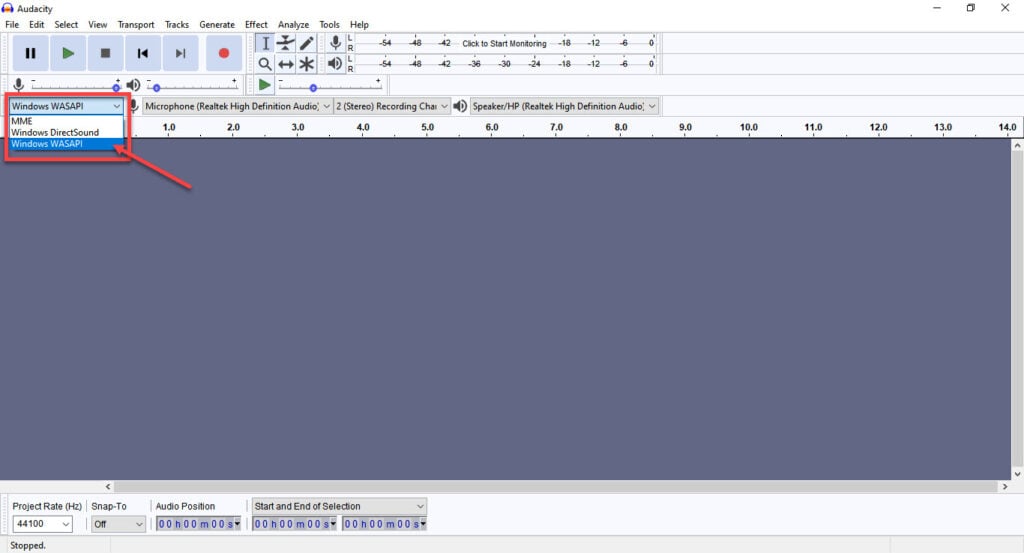Open Start and End of Selection dropdown
Screen dimensions: 1024x553
(340, 506)
